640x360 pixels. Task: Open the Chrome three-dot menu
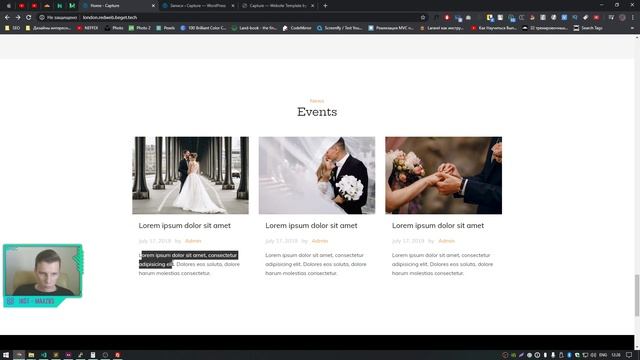point(633,18)
